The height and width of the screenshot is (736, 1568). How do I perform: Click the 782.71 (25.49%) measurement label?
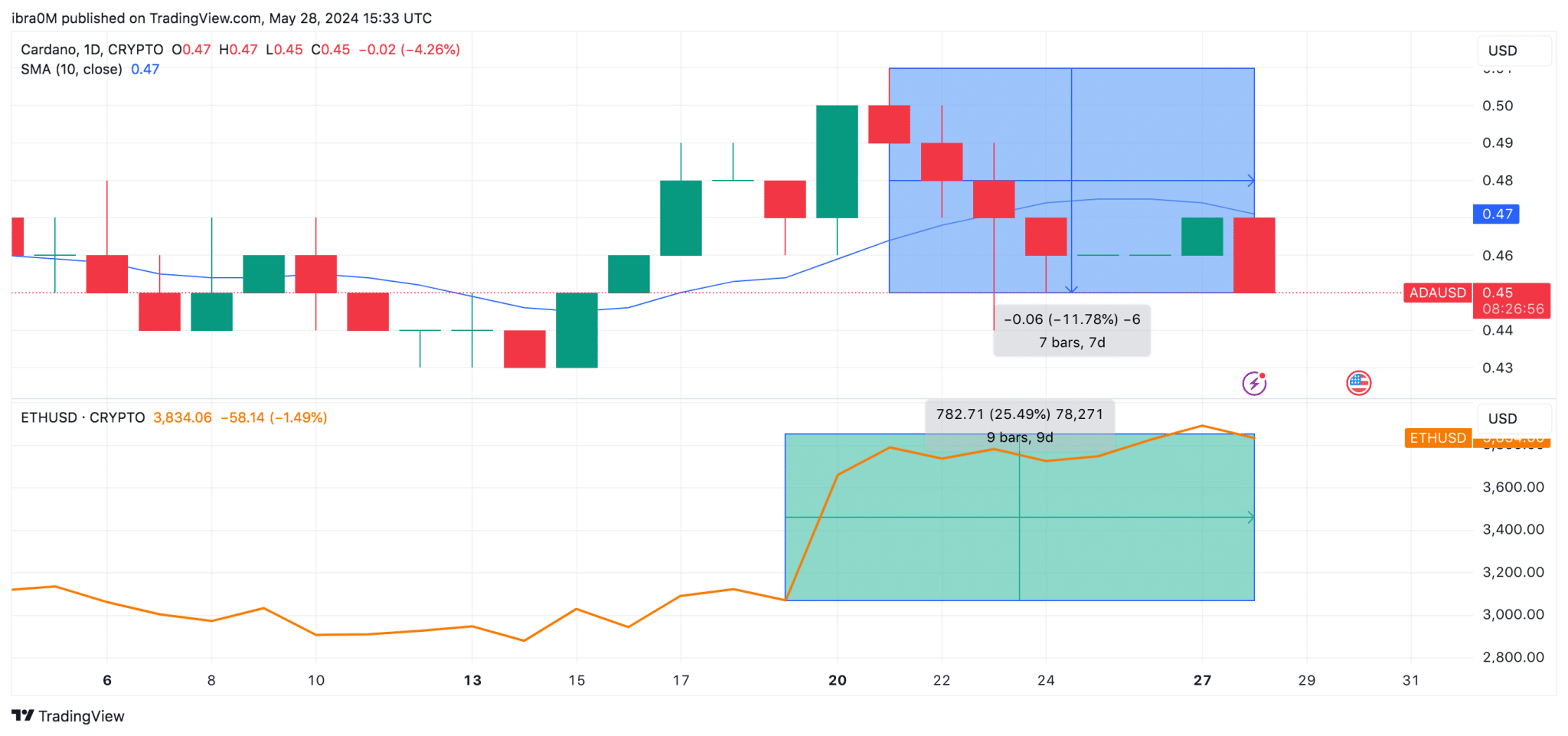1020,414
